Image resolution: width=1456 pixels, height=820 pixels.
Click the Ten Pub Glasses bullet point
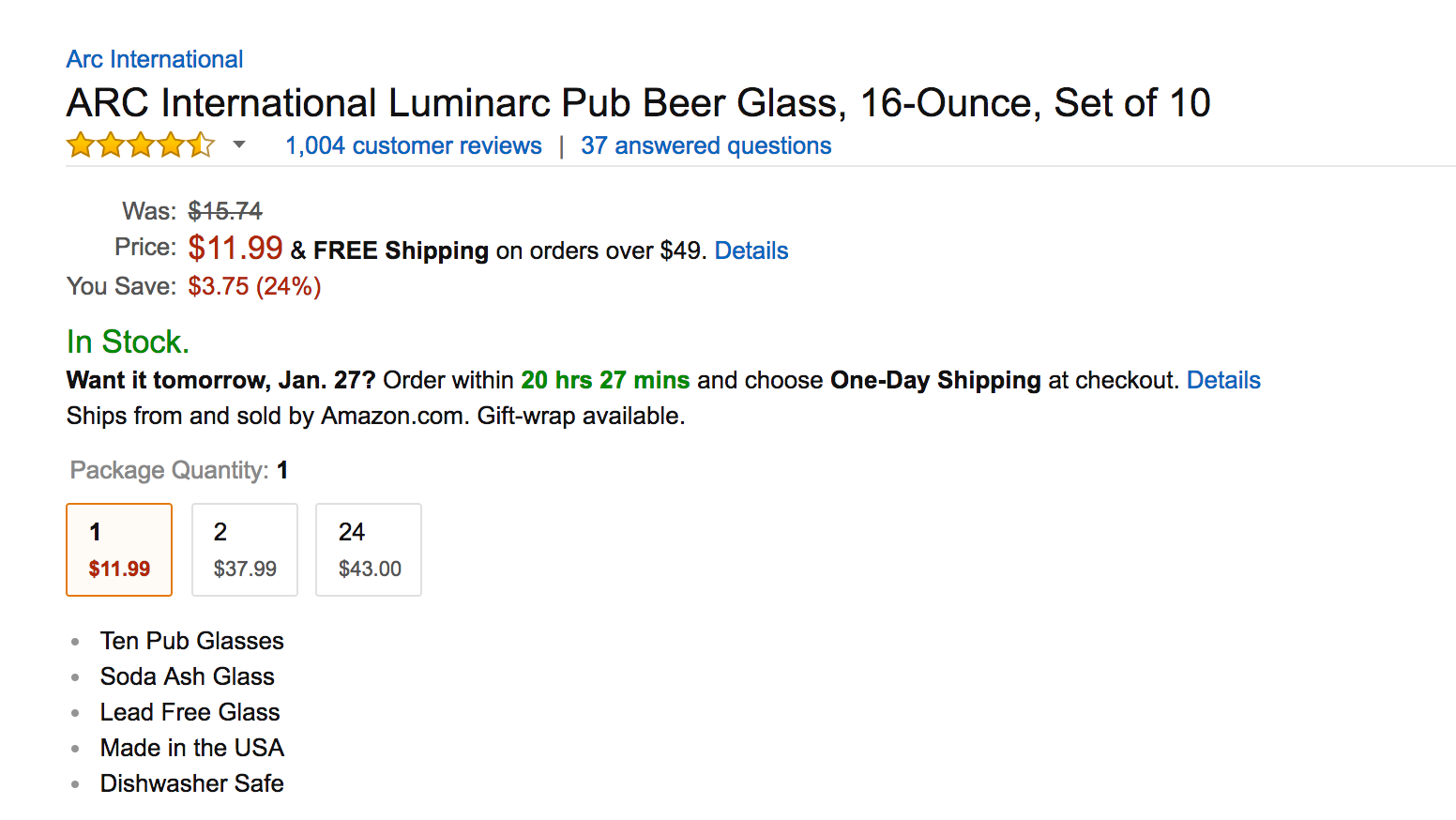(191, 641)
